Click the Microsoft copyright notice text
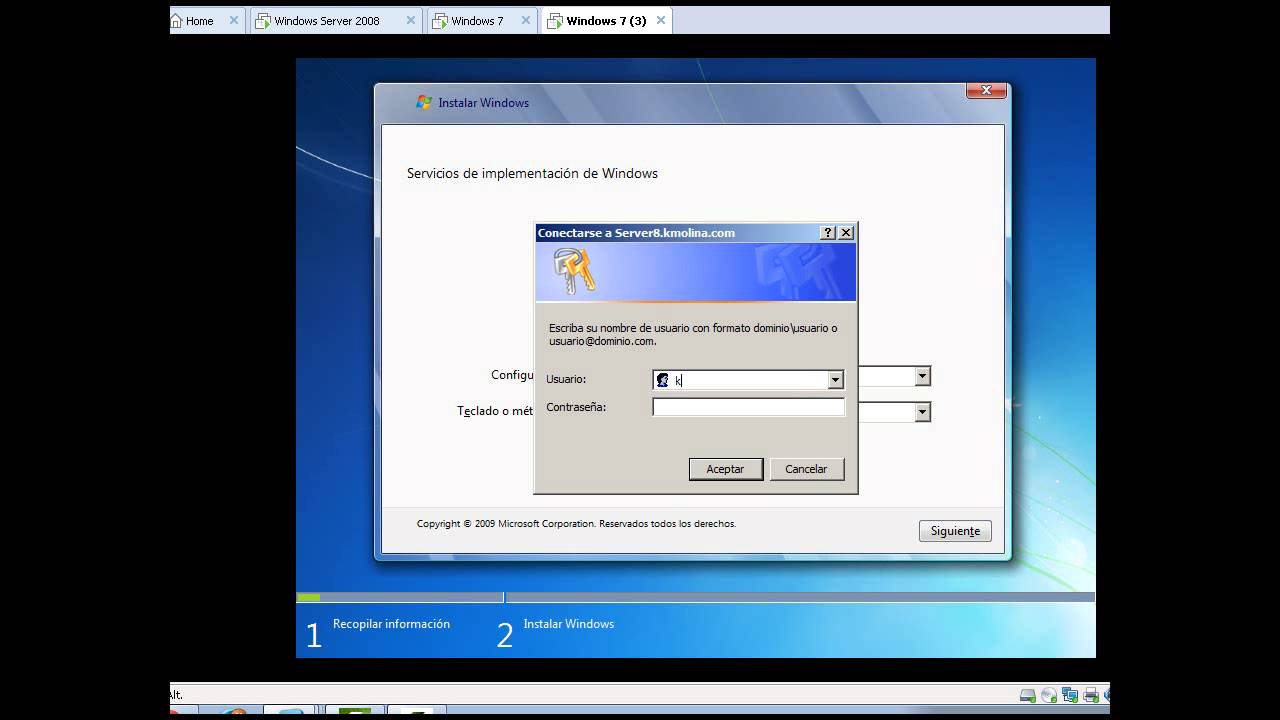The image size is (1280, 720). point(576,523)
